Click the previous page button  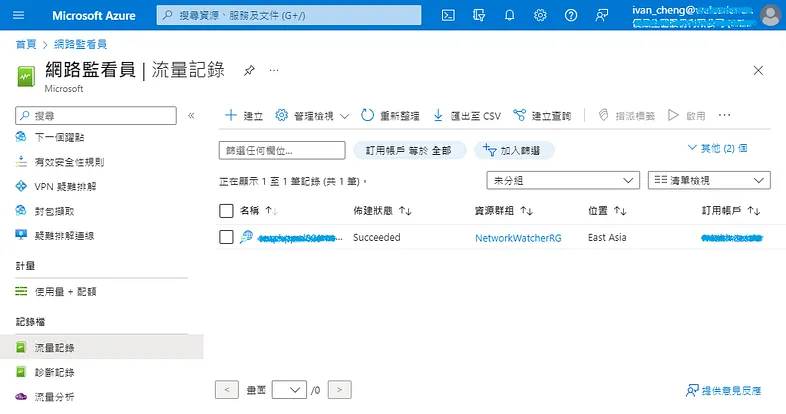click(x=227, y=389)
